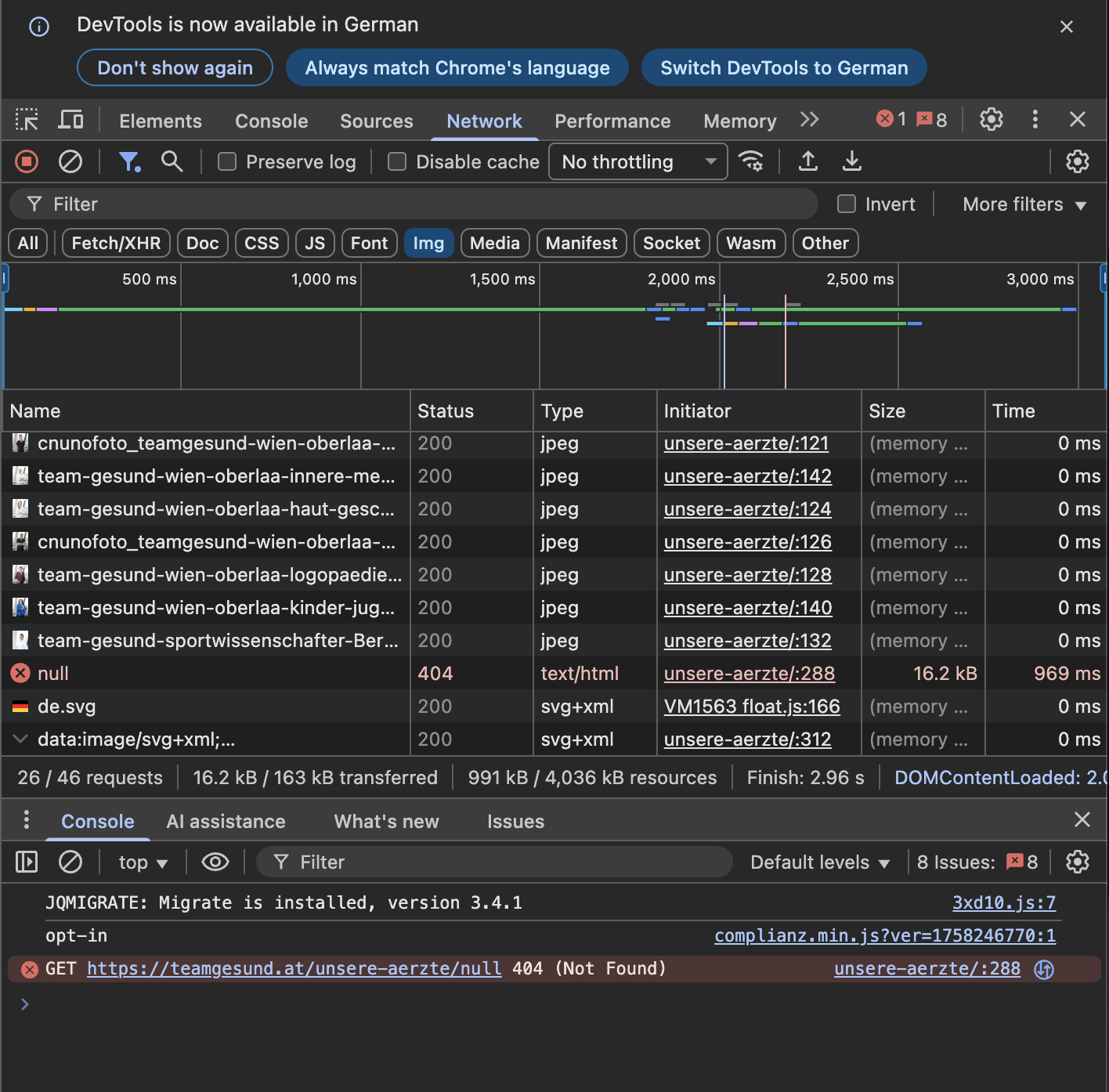Clear the network log
This screenshot has width=1109, height=1092.
point(70,162)
